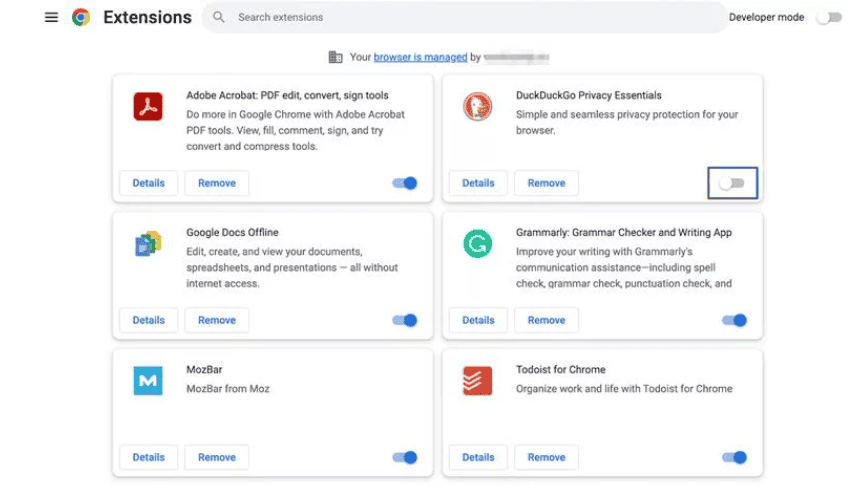Disable the Adobe Acrobat extension
The width and height of the screenshot is (849, 486).
click(405, 183)
